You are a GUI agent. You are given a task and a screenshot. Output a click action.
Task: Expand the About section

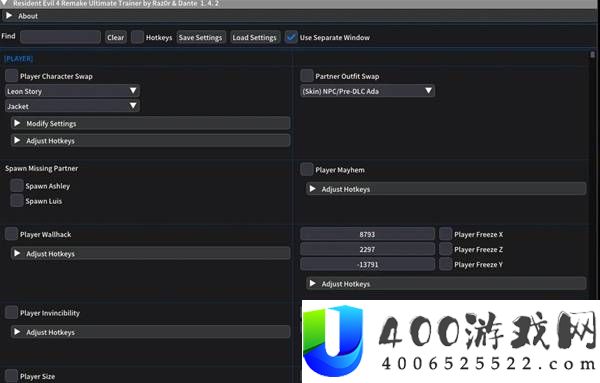[300, 16]
